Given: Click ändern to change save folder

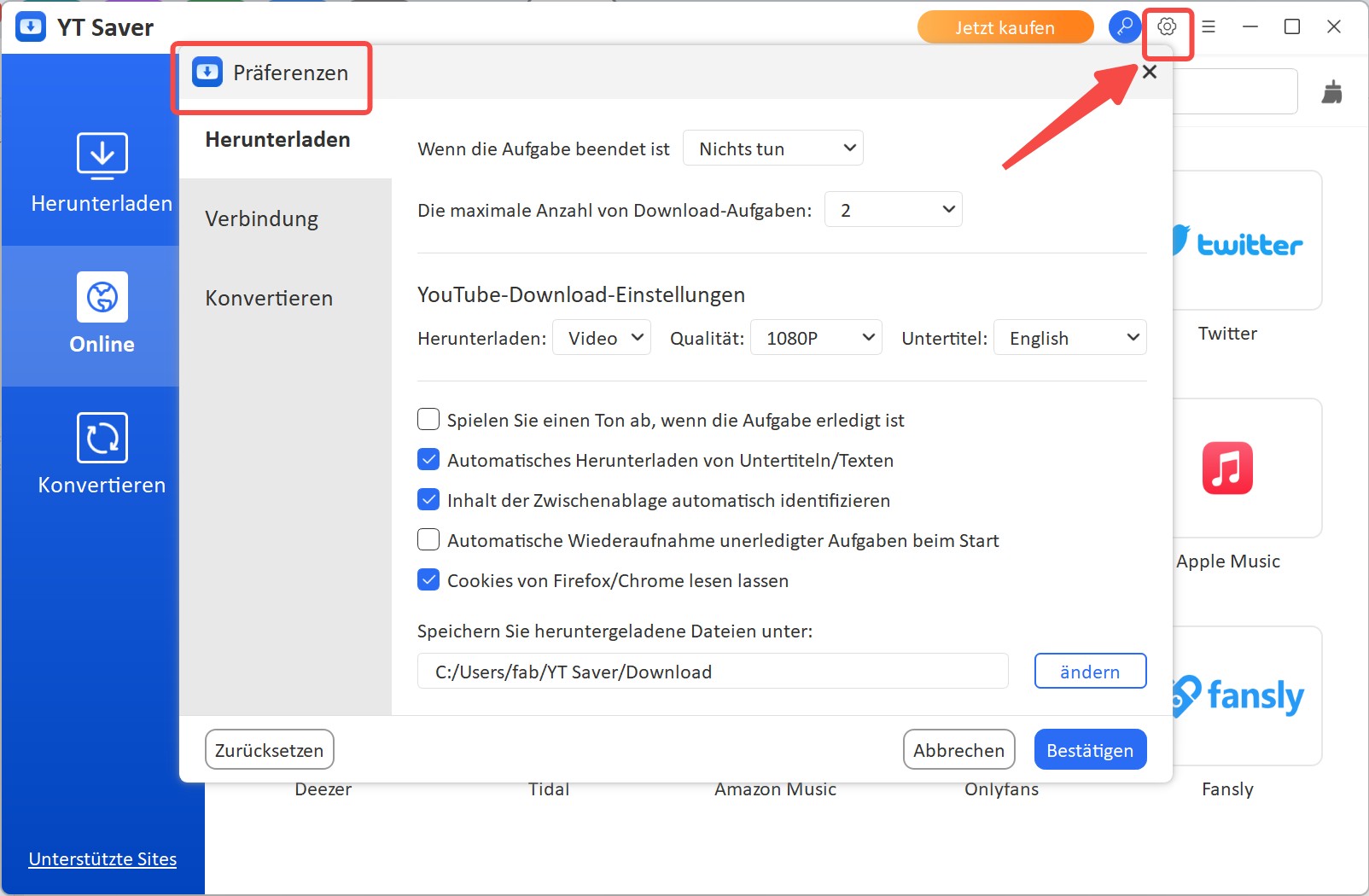Looking at the screenshot, I should point(1090,672).
